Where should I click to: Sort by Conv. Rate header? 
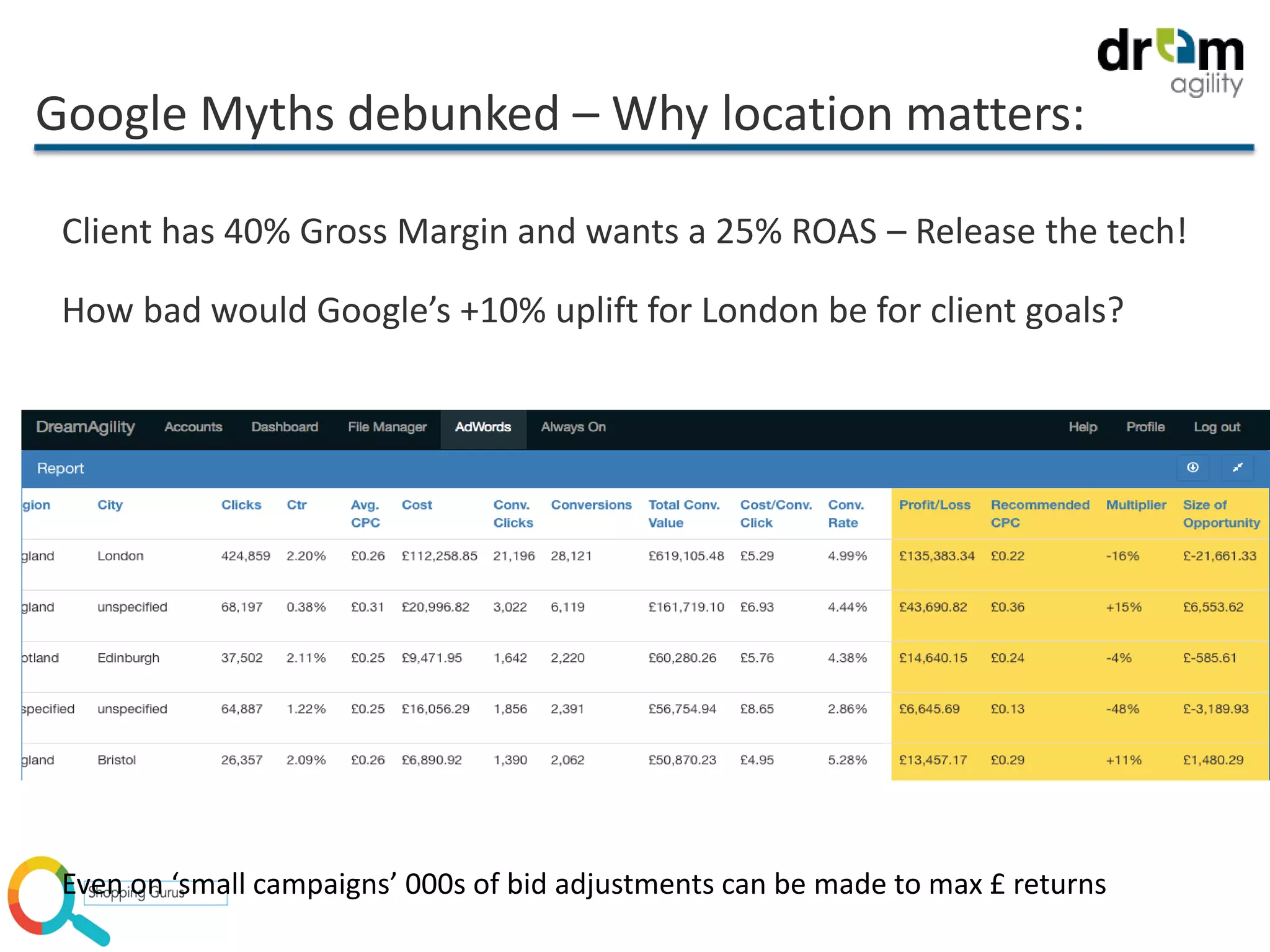click(846, 514)
